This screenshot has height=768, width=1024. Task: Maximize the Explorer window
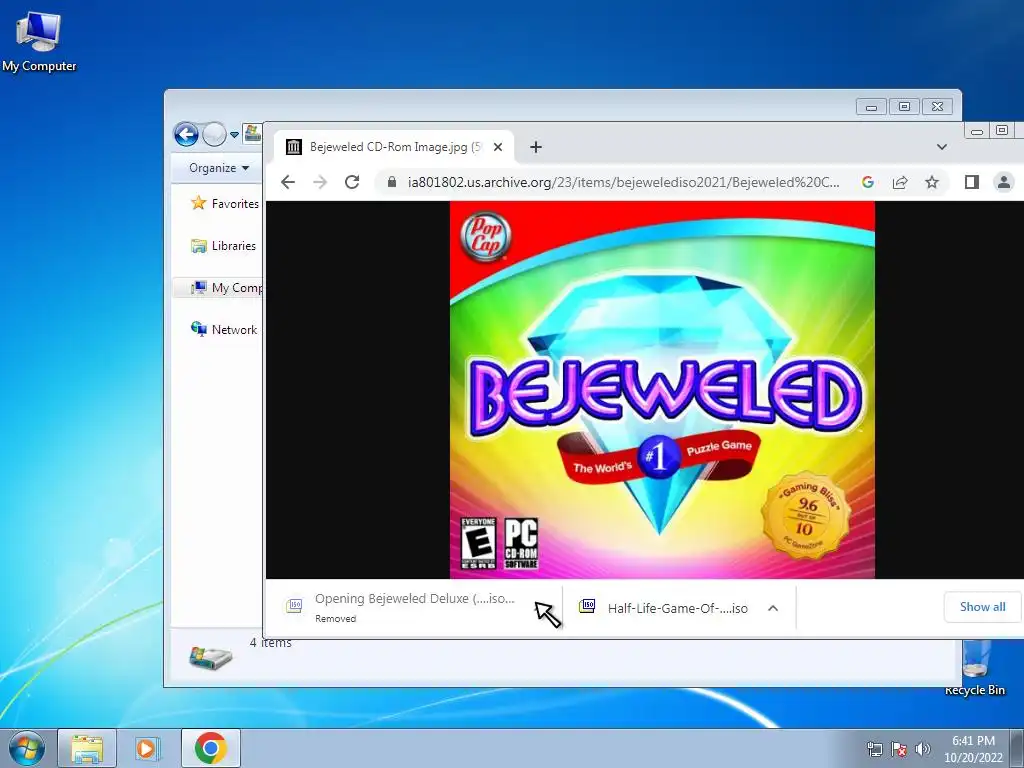904,106
